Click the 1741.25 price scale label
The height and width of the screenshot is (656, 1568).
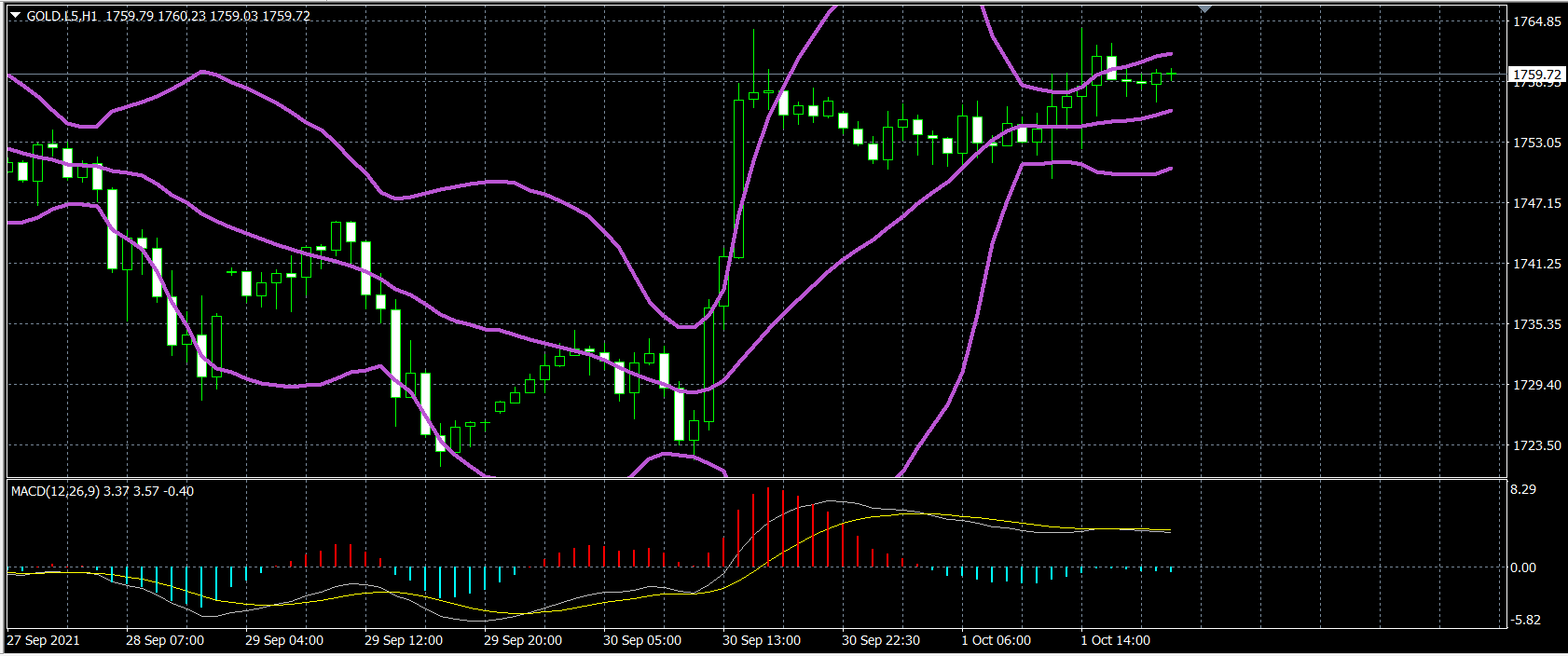1536,264
